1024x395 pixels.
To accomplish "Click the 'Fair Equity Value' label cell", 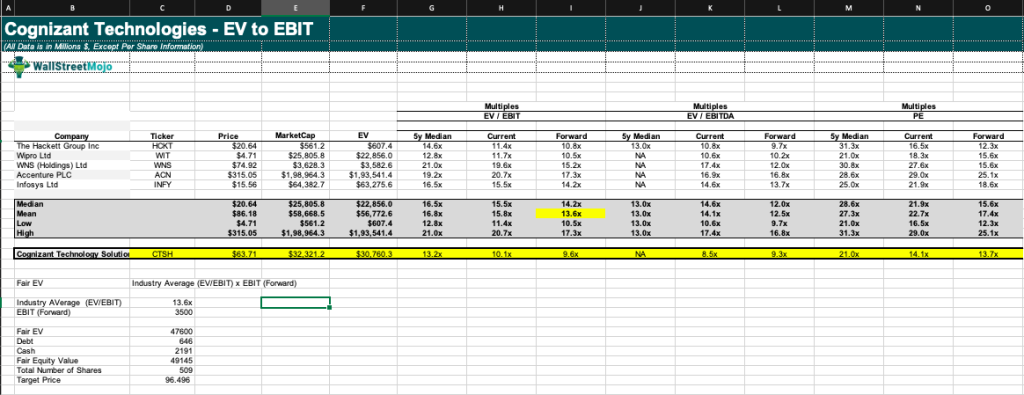I will pos(72,360).
